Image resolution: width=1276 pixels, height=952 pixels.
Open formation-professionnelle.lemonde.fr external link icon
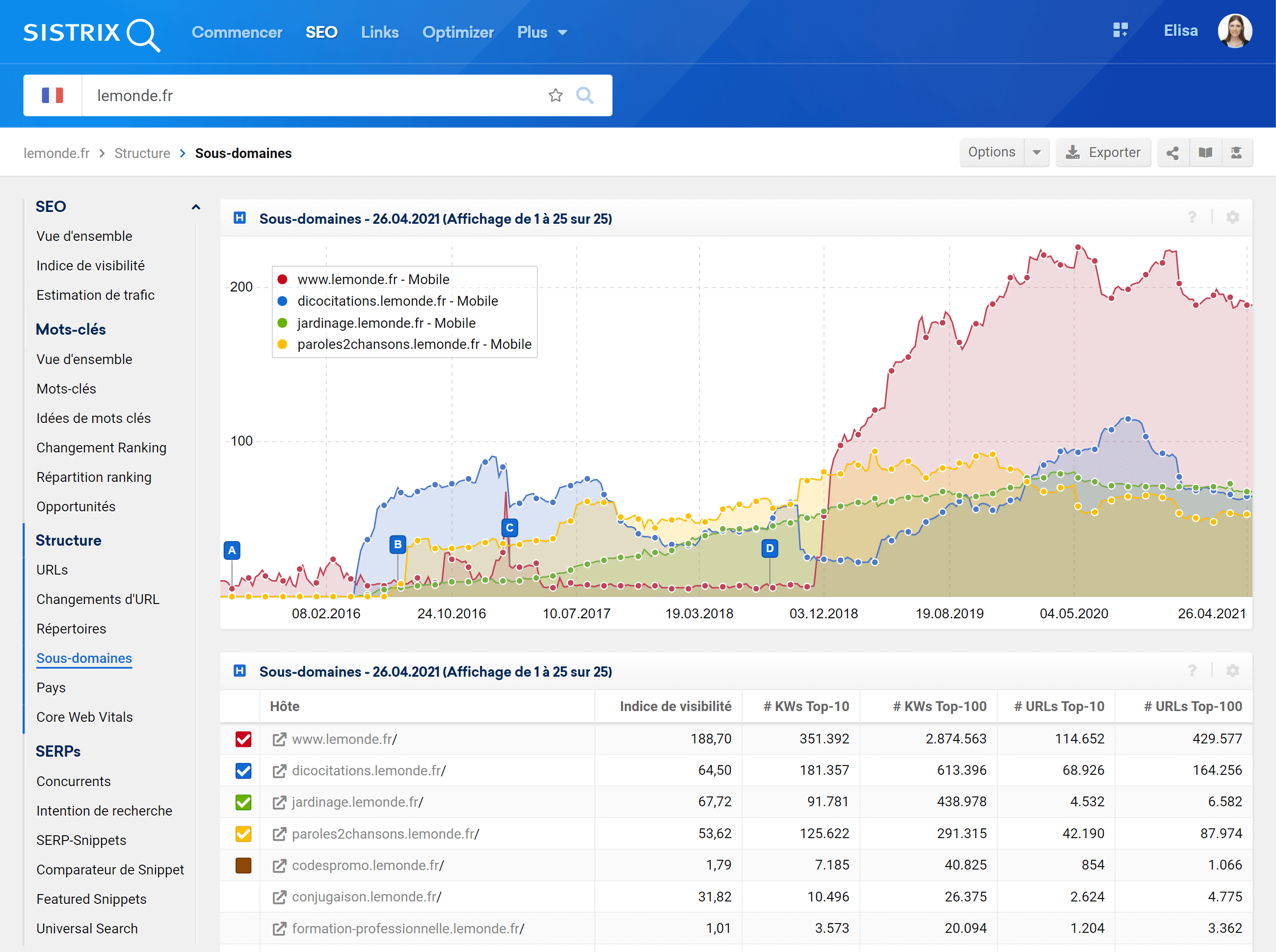click(279, 928)
